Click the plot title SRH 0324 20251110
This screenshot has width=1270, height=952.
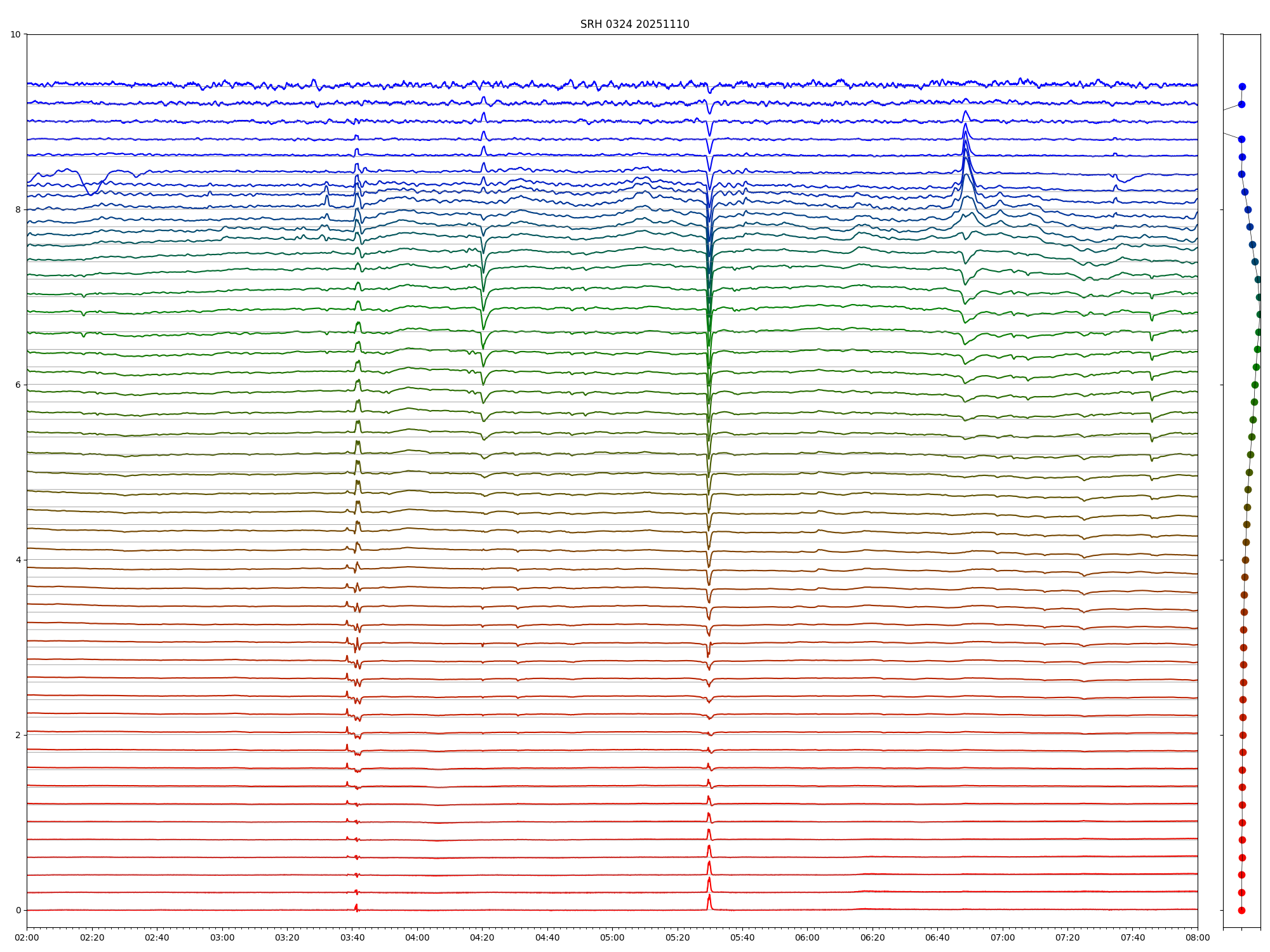634,24
